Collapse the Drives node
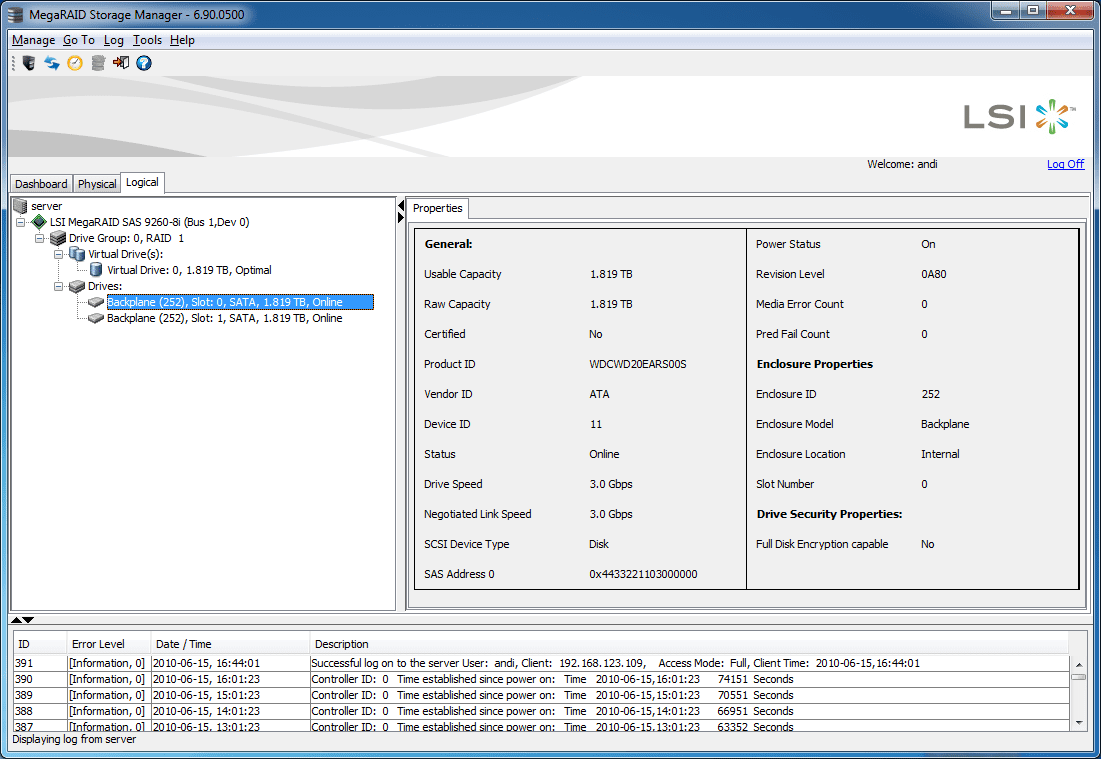This screenshot has height=759, width=1101. click(x=58, y=286)
